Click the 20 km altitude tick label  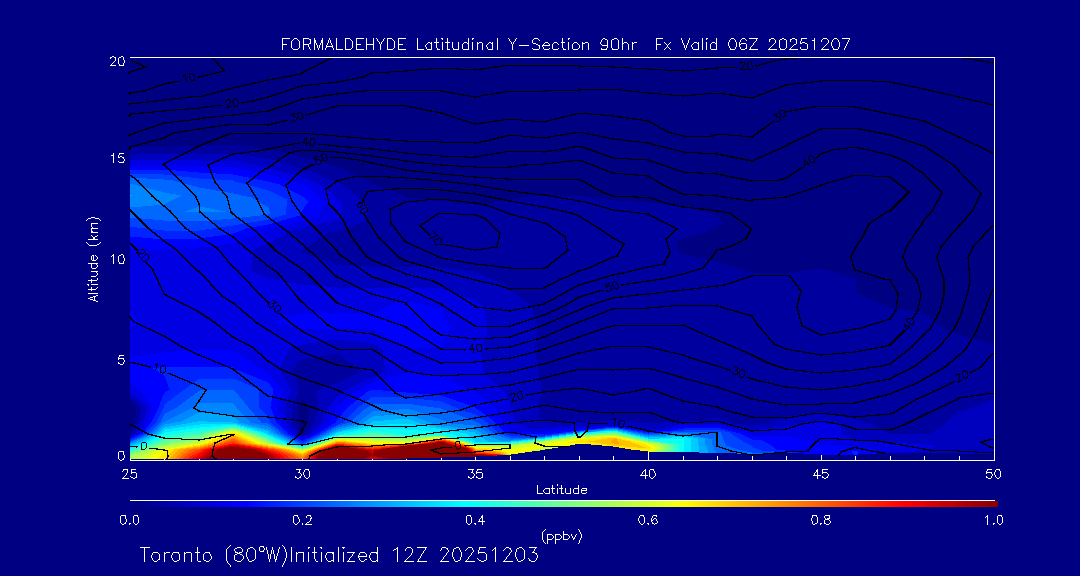click(116, 61)
